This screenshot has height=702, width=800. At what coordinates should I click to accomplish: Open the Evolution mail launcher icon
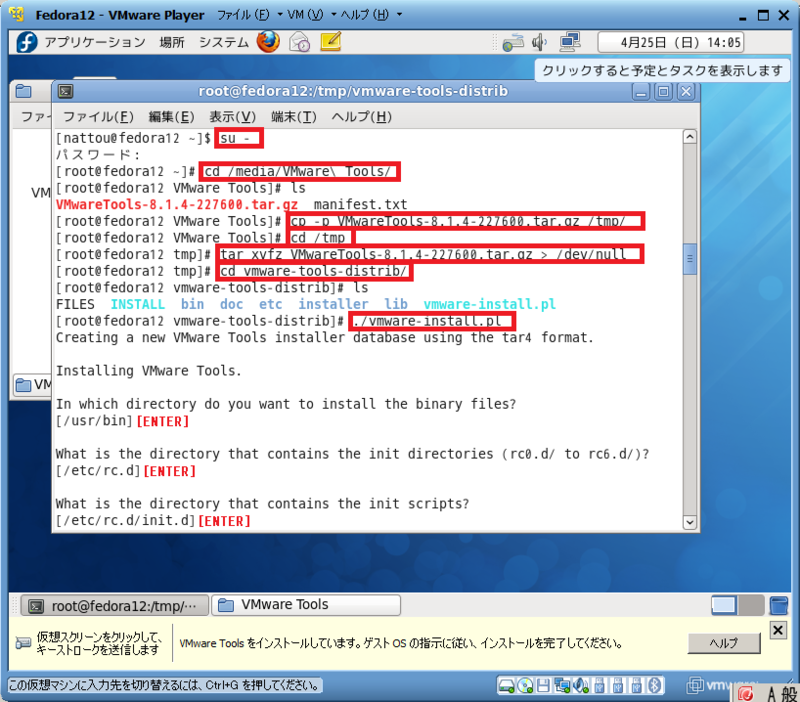[x=299, y=42]
